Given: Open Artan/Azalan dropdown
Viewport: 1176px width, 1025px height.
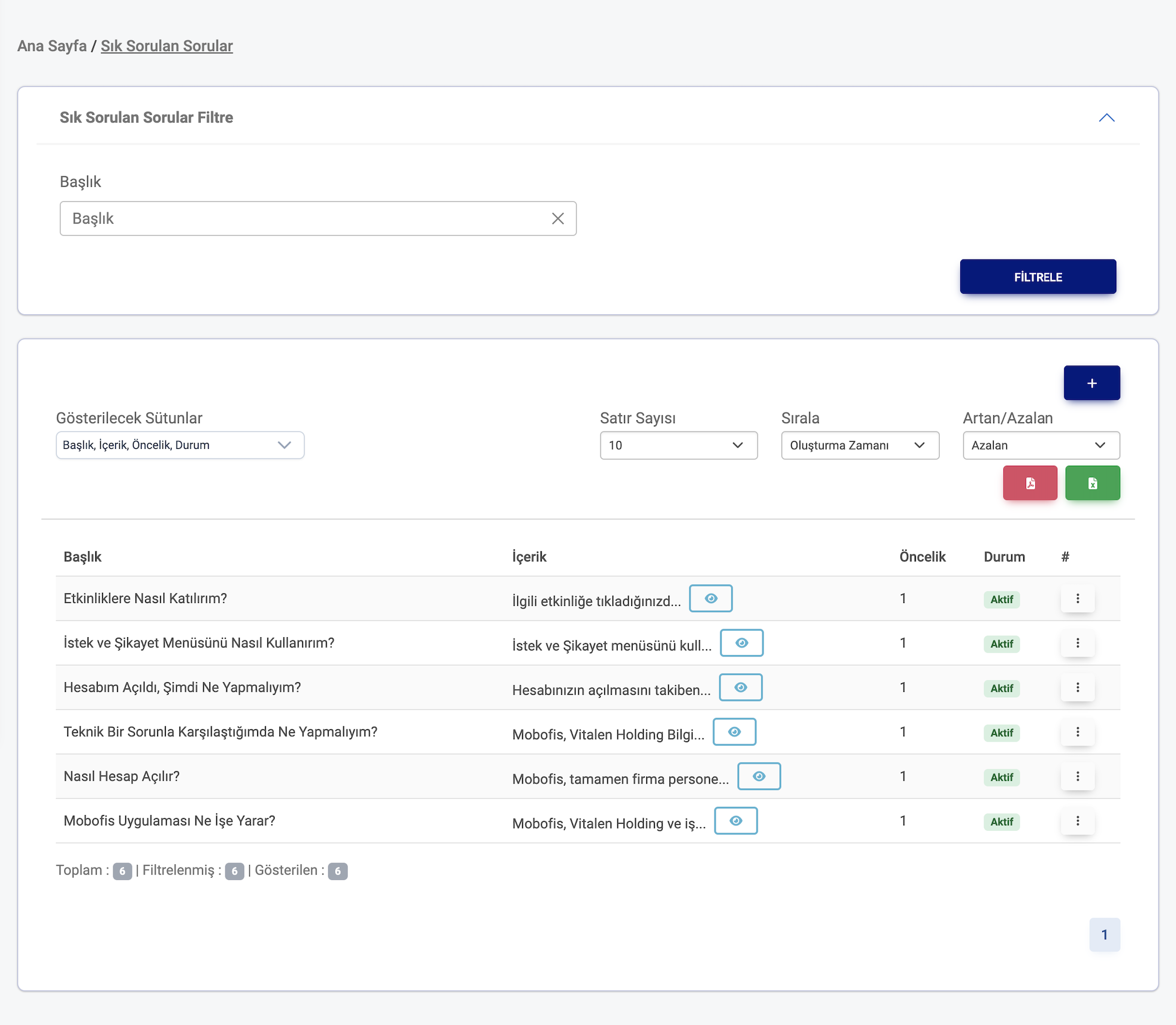Looking at the screenshot, I should coord(1041,445).
